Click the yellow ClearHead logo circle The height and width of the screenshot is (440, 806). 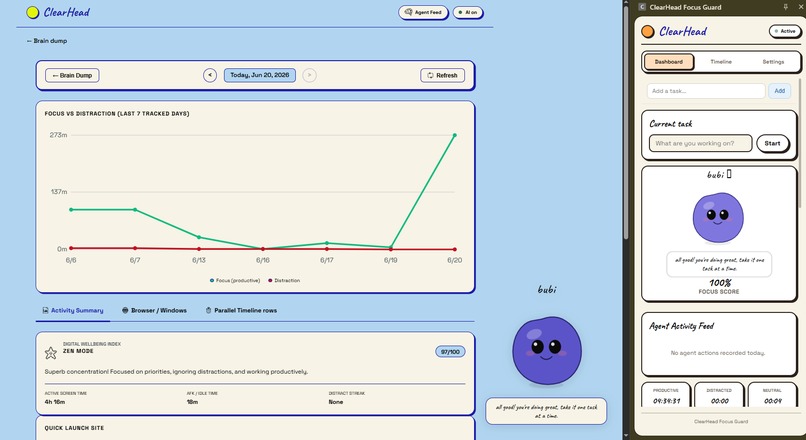click(x=32, y=12)
